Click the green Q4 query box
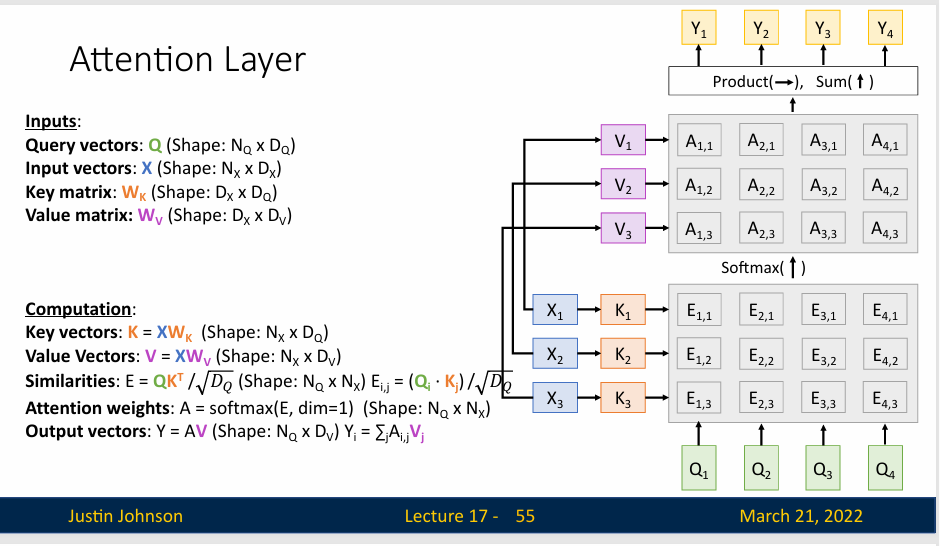940x546 pixels. 885,467
